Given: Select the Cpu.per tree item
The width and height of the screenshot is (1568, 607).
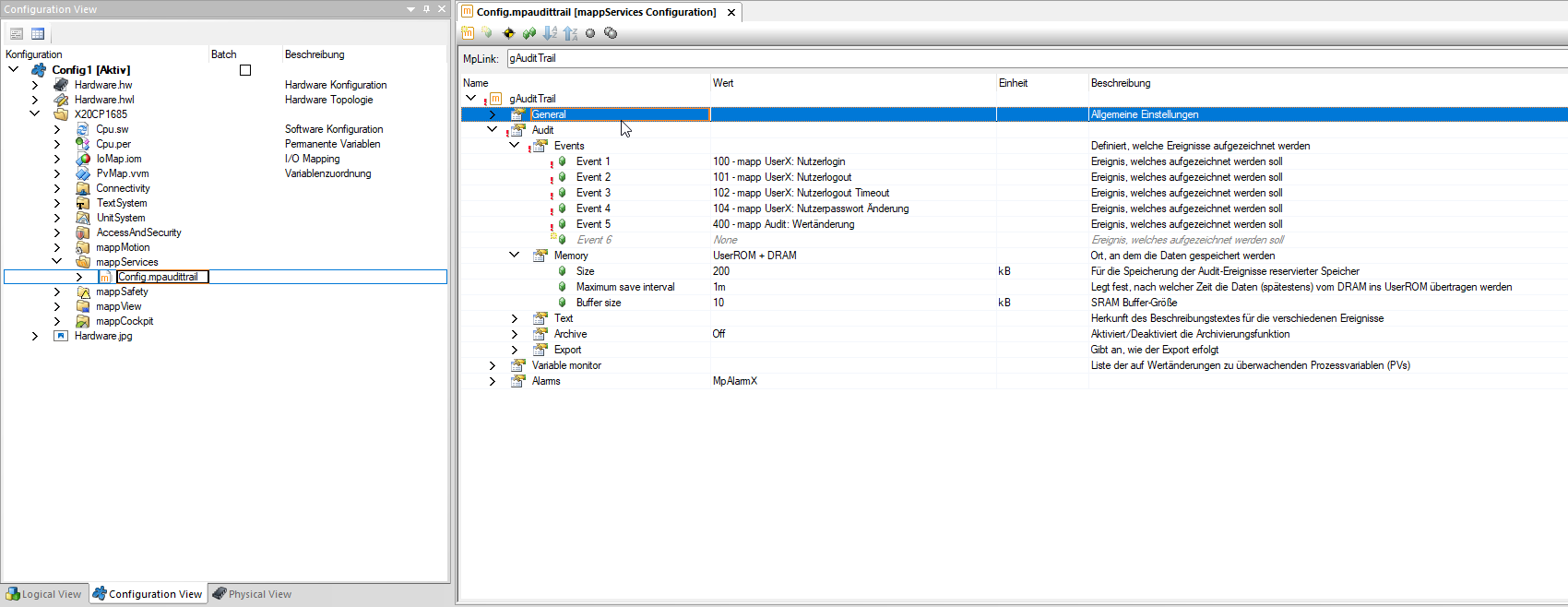Looking at the screenshot, I should point(113,144).
